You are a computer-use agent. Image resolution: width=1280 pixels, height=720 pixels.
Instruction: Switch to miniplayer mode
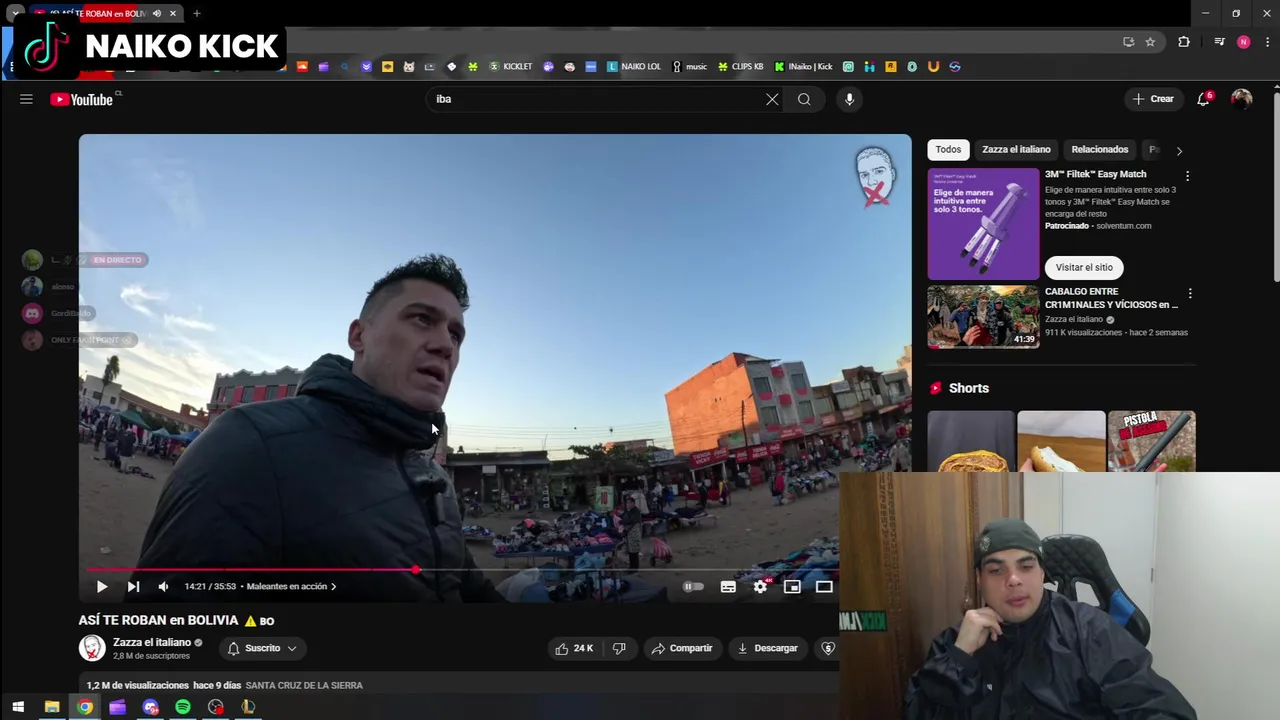pyautogui.click(x=792, y=587)
